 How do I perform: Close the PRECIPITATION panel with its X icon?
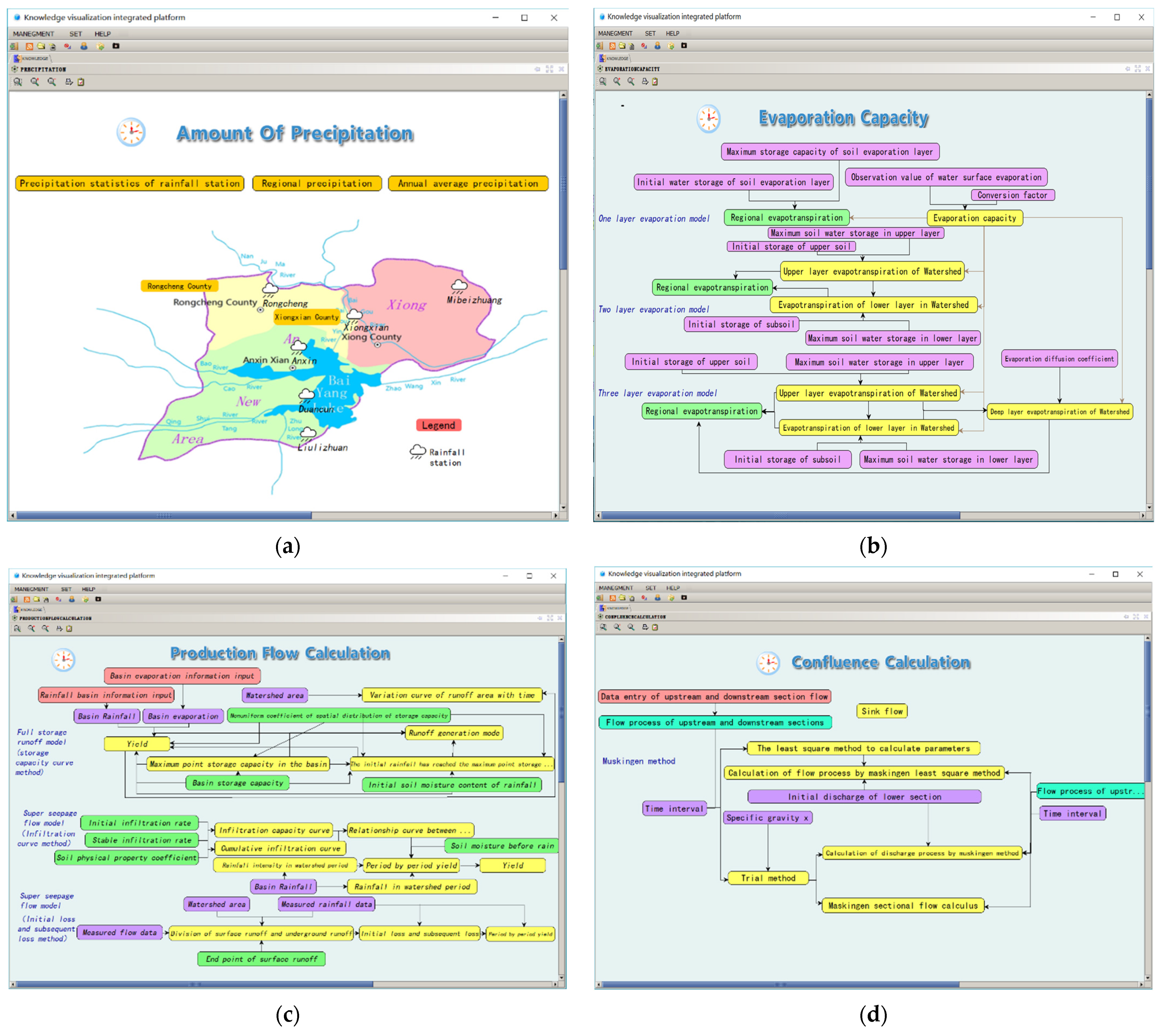[x=561, y=69]
